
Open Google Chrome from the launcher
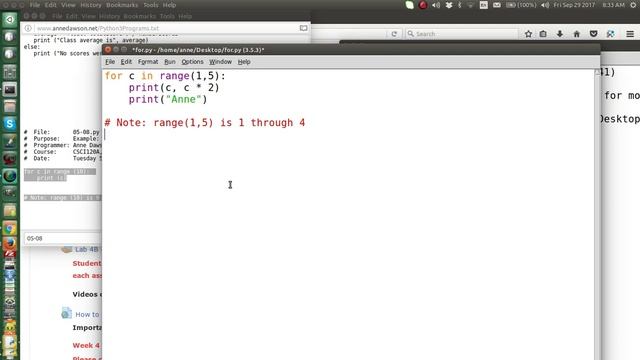9,229
